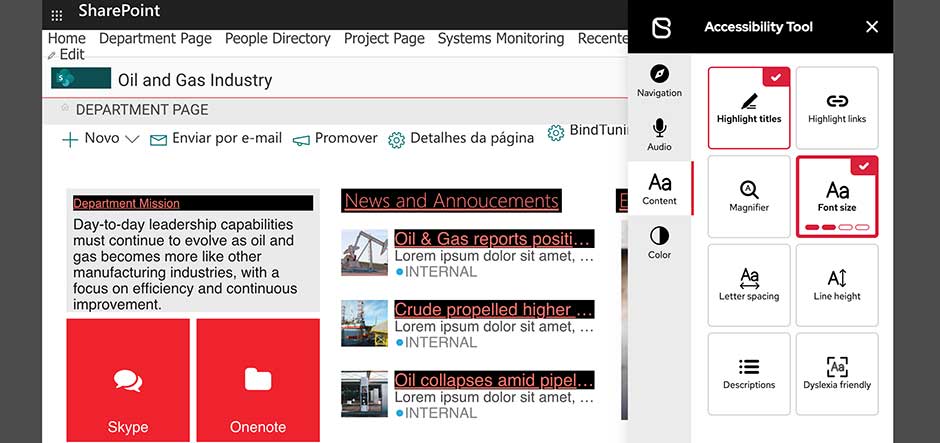The height and width of the screenshot is (443, 940).
Task: Toggle the Magnifier option
Action: coord(749,196)
